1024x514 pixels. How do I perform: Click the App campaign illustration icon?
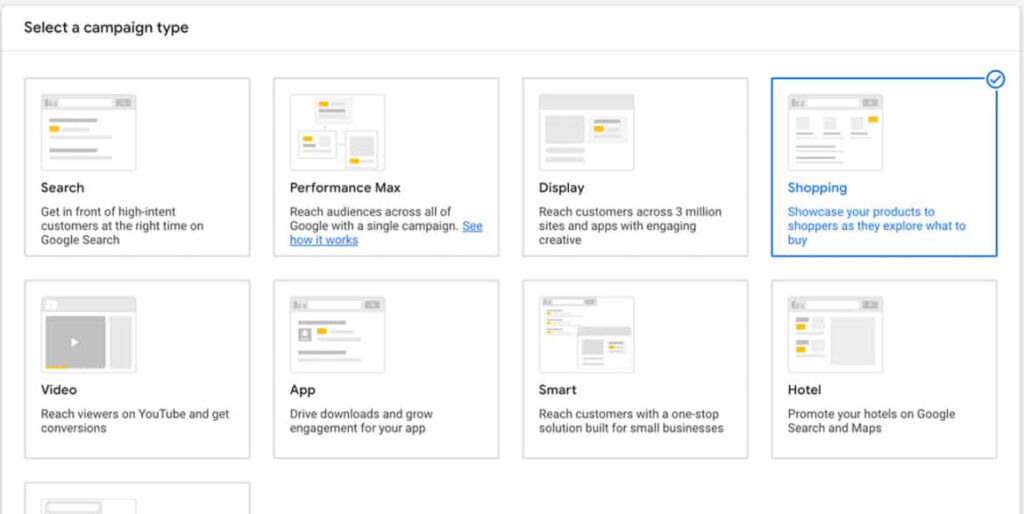tap(338, 334)
